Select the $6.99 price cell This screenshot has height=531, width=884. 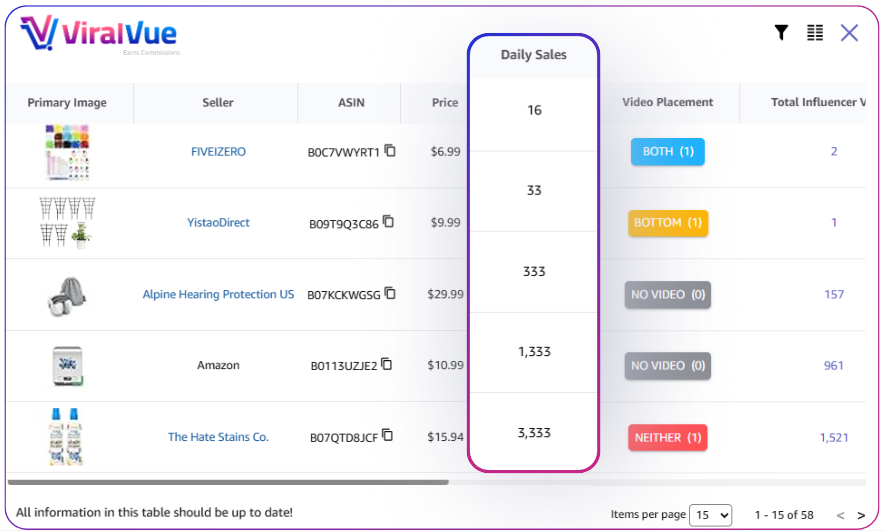[445, 152]
